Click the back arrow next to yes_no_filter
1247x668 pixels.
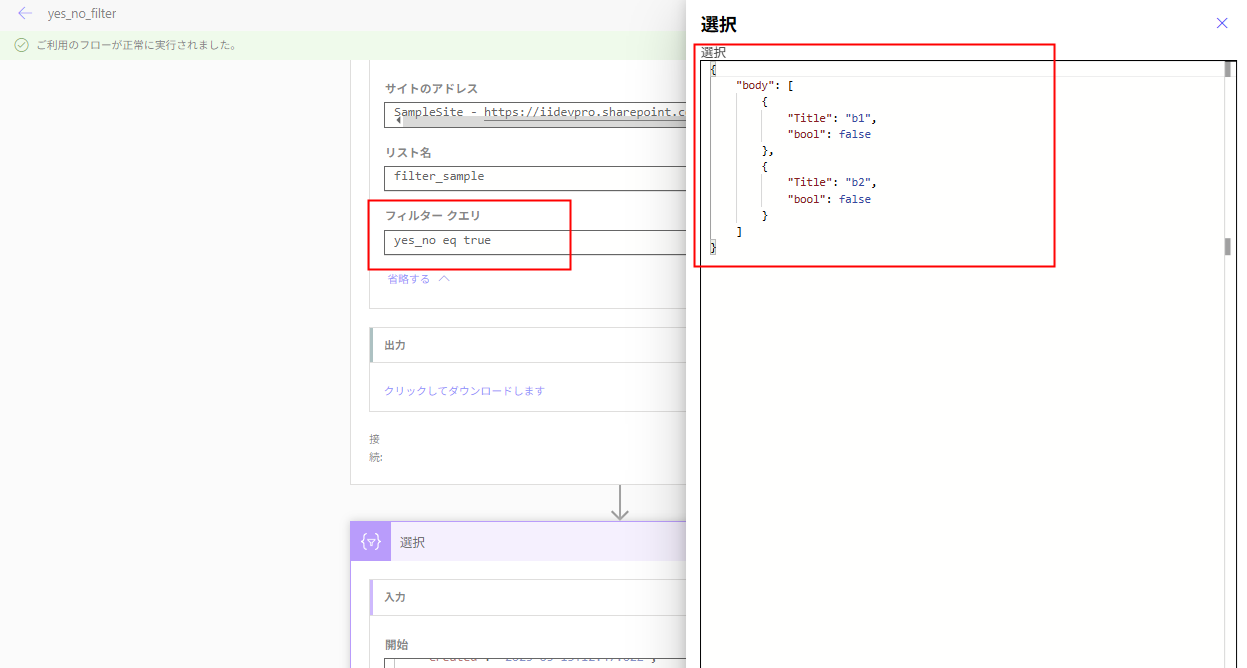click(x=24, y=13)
